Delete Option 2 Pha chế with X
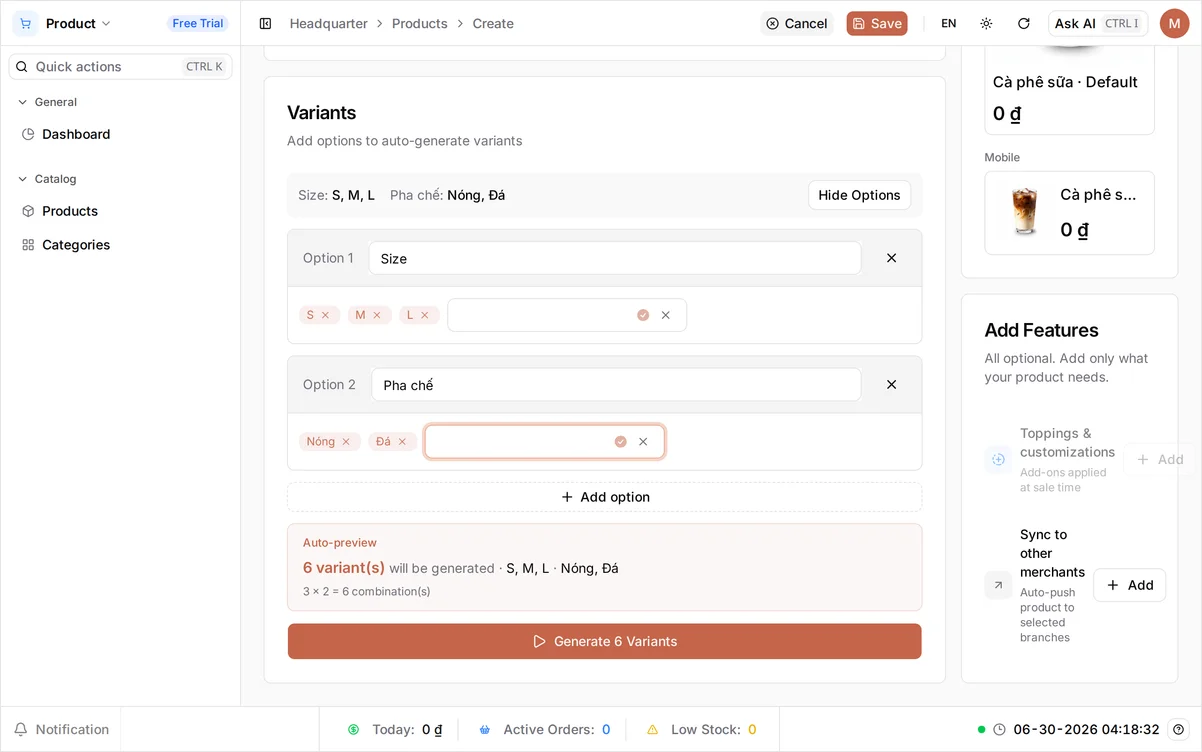This screenshot has width=1202, height=752. (891, 384)
